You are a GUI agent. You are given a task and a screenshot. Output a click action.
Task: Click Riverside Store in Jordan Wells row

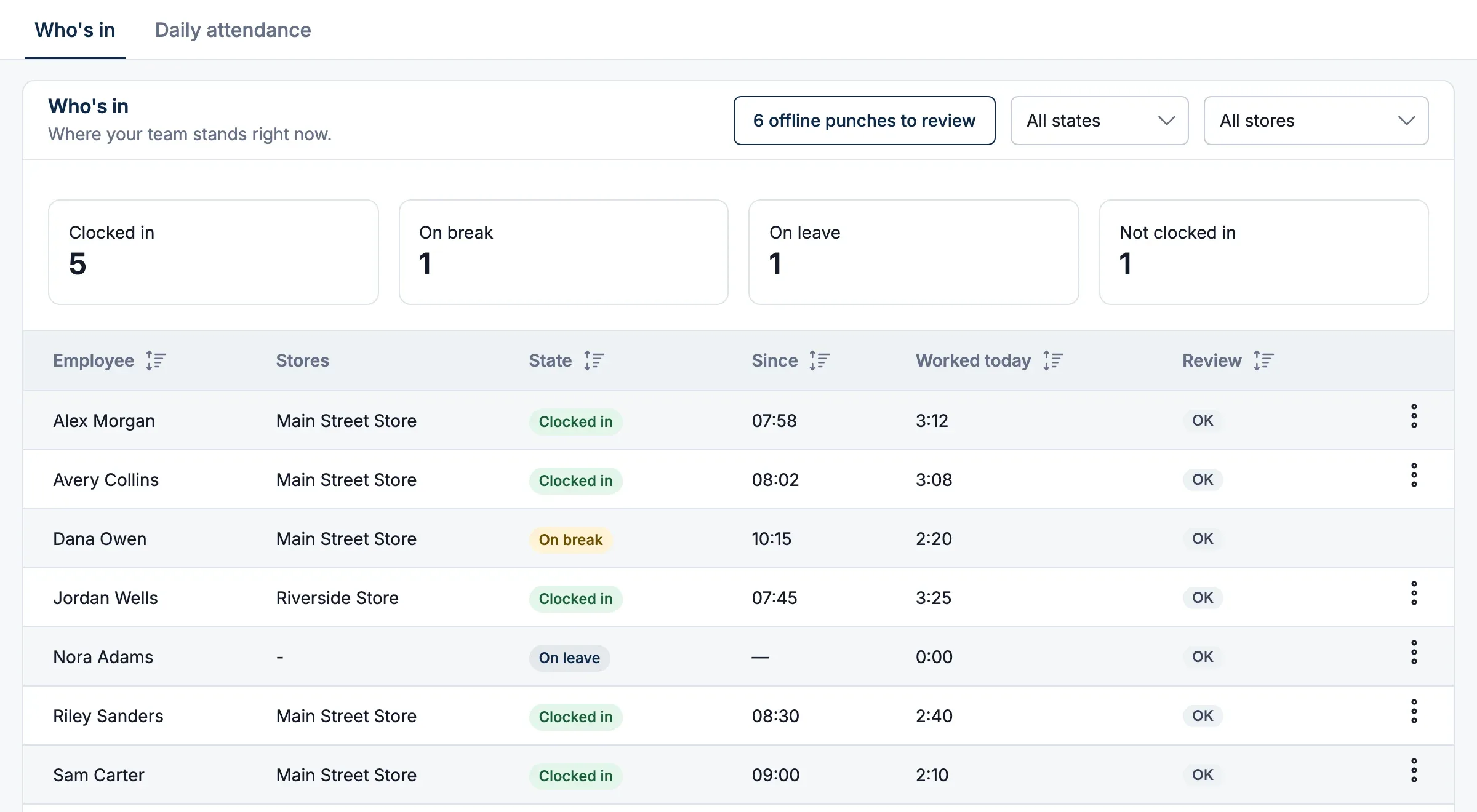(337, 598)
